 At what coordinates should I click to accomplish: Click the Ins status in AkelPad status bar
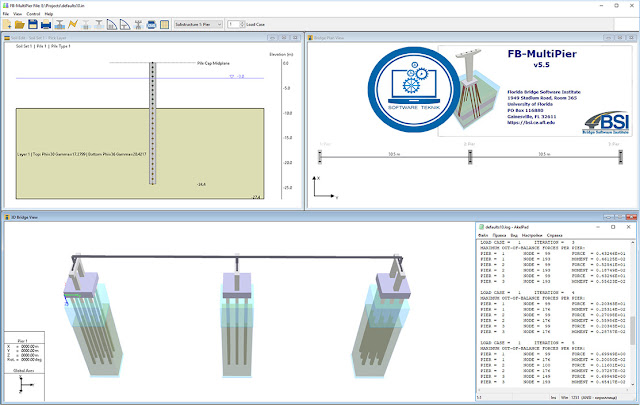point(553,397)
